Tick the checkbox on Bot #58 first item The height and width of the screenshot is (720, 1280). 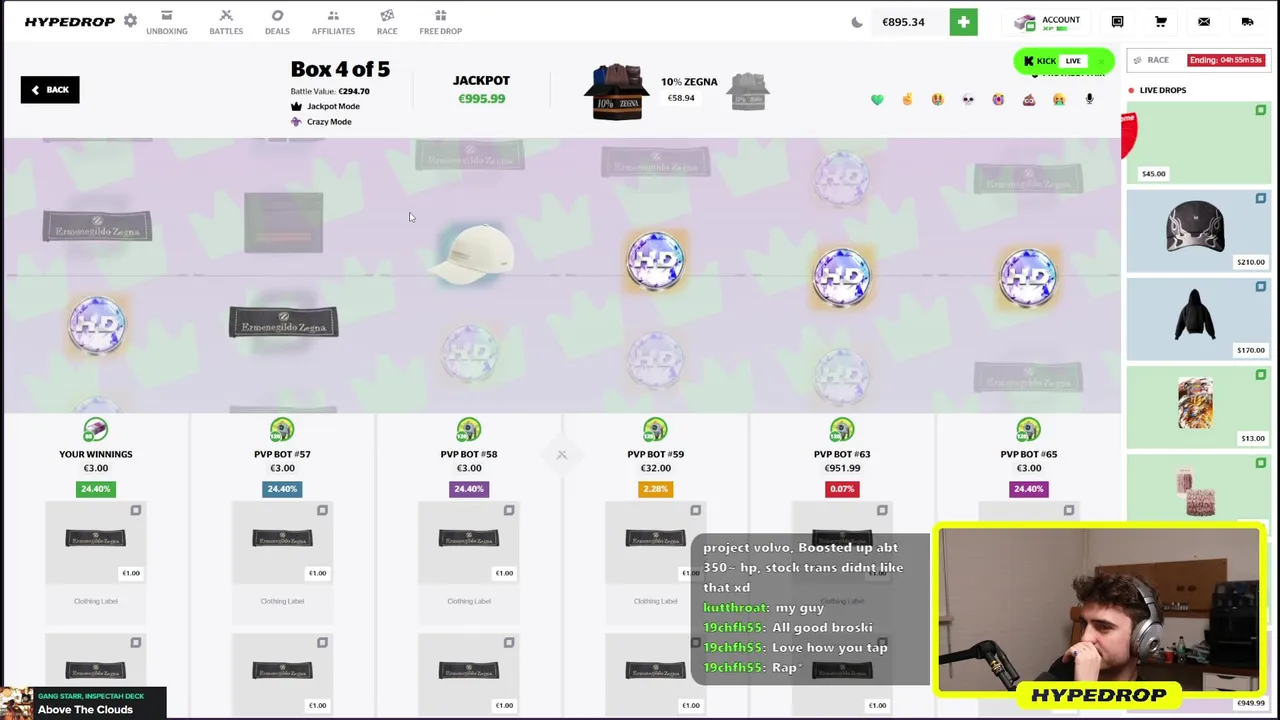click(509, 511)
